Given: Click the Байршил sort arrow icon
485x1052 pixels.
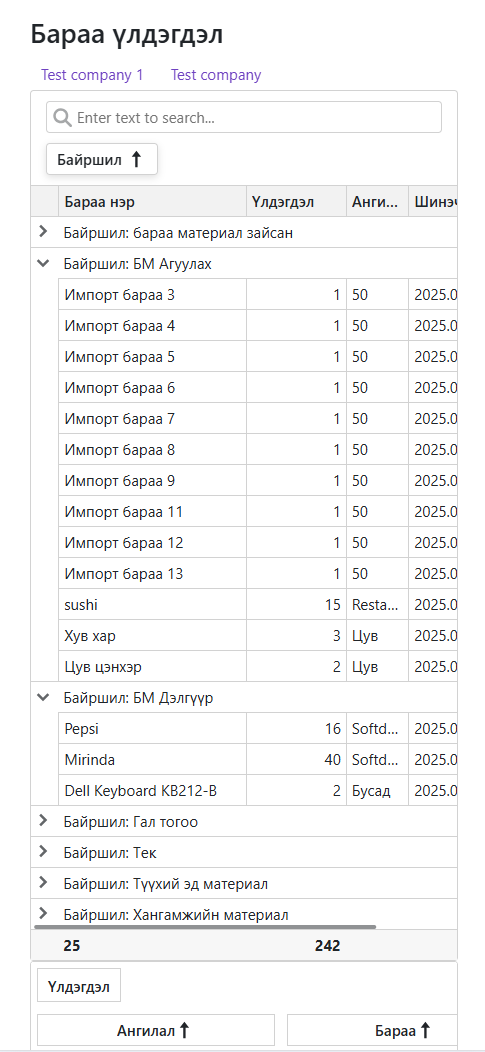Looking at the screenshot, I should (x=136, y=160).
